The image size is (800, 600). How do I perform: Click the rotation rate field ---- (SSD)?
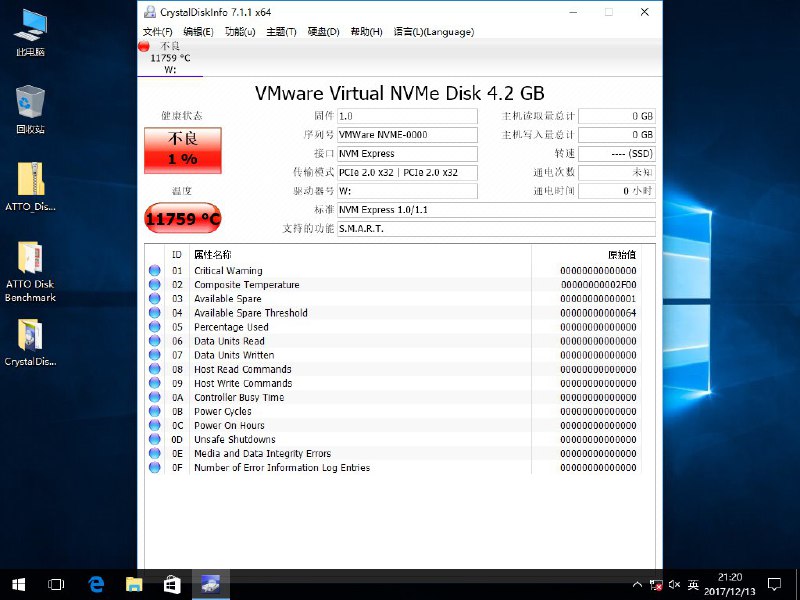[x=616, y=154]
